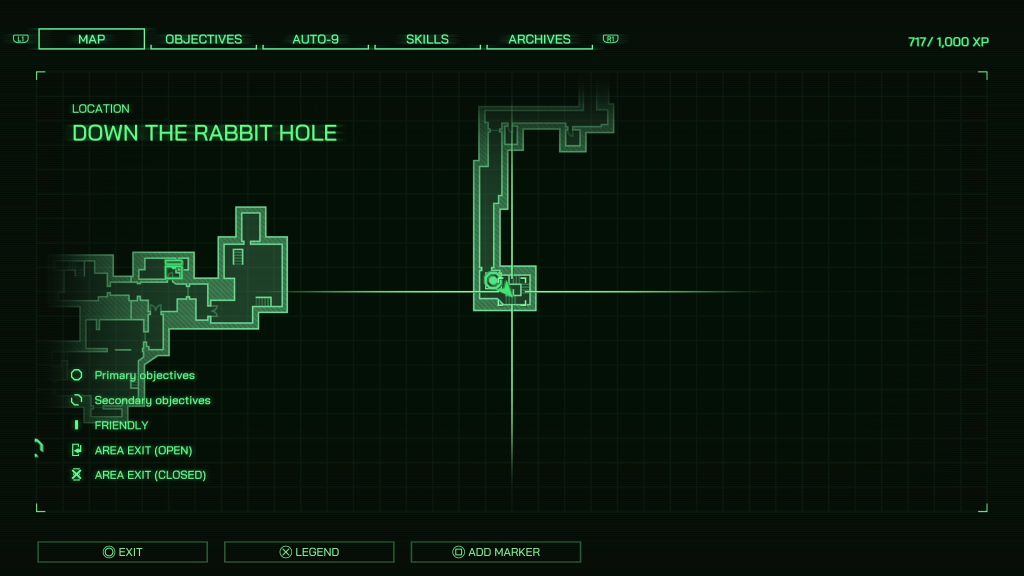
Task: Click the green player arrow marker
Action: coord(507,289)
